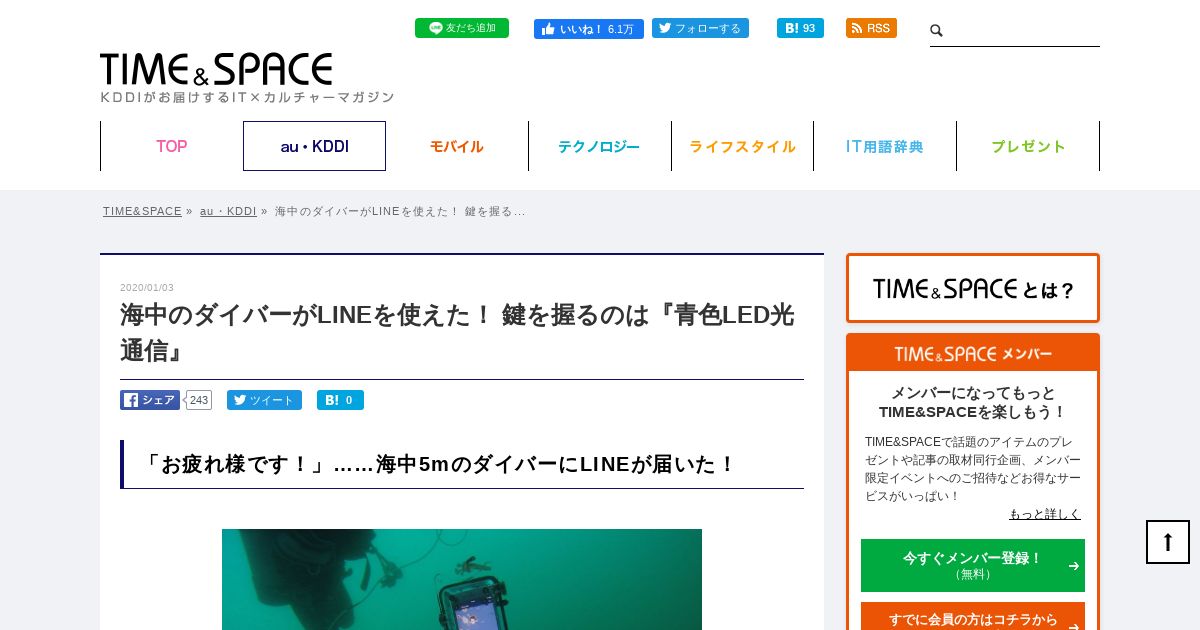Open the TIME&SPACEとは? banner
This screenshot has height=630, width=1200.
[x=973, y=288]
